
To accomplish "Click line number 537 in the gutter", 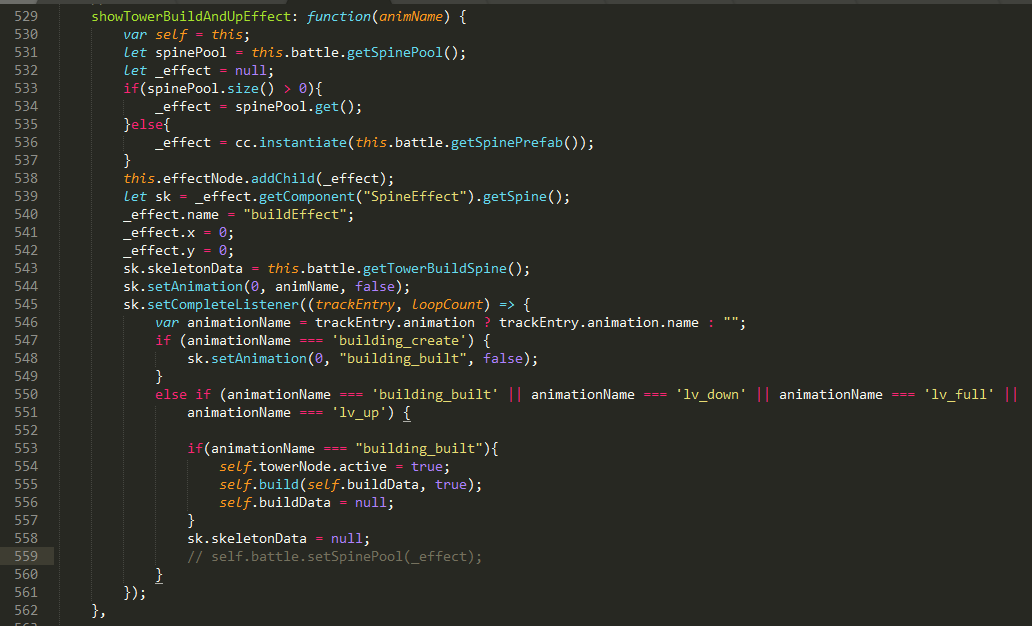I will tap(26, 160).
